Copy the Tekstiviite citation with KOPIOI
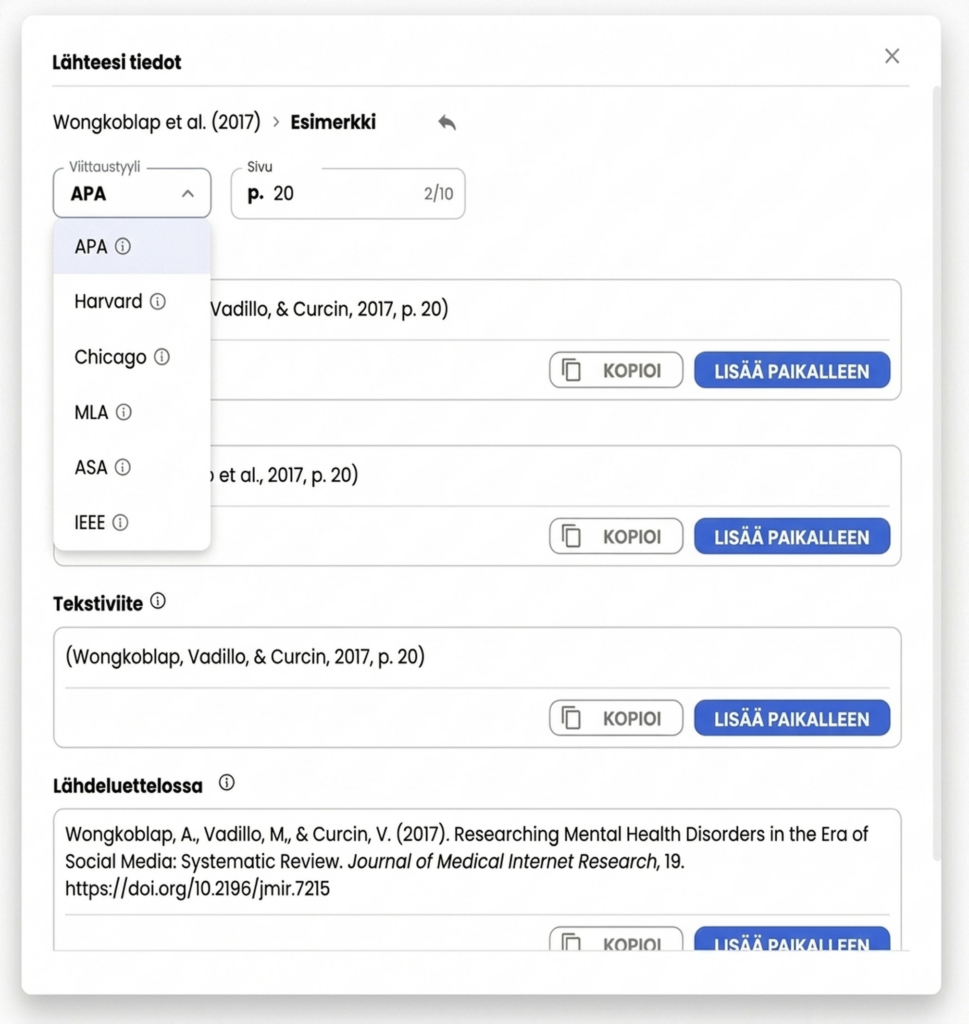The height and width of the screenshot is (1024, 969). pos(616,718)
